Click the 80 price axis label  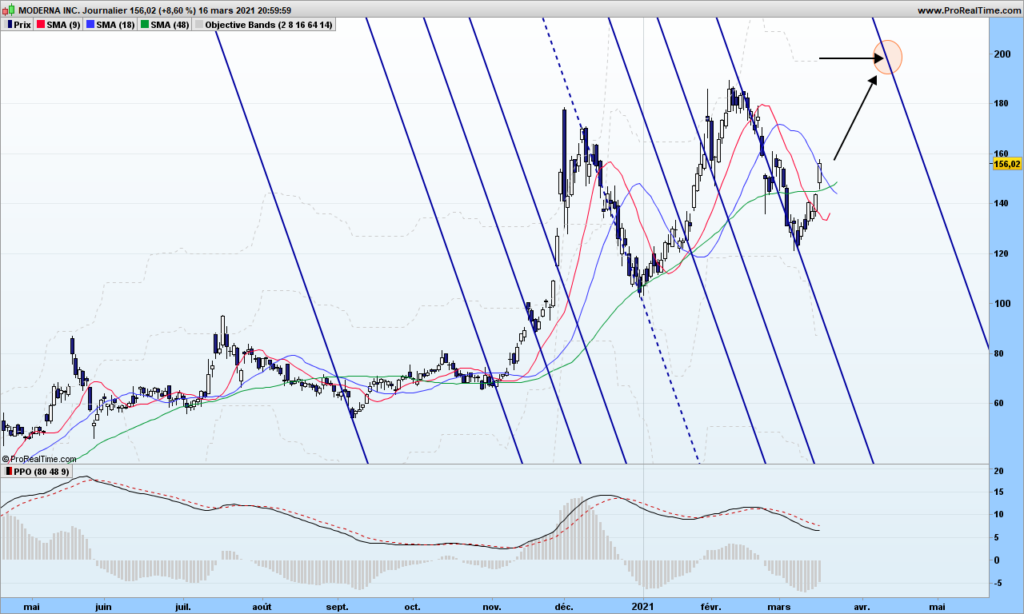click(x=999, y=353)
